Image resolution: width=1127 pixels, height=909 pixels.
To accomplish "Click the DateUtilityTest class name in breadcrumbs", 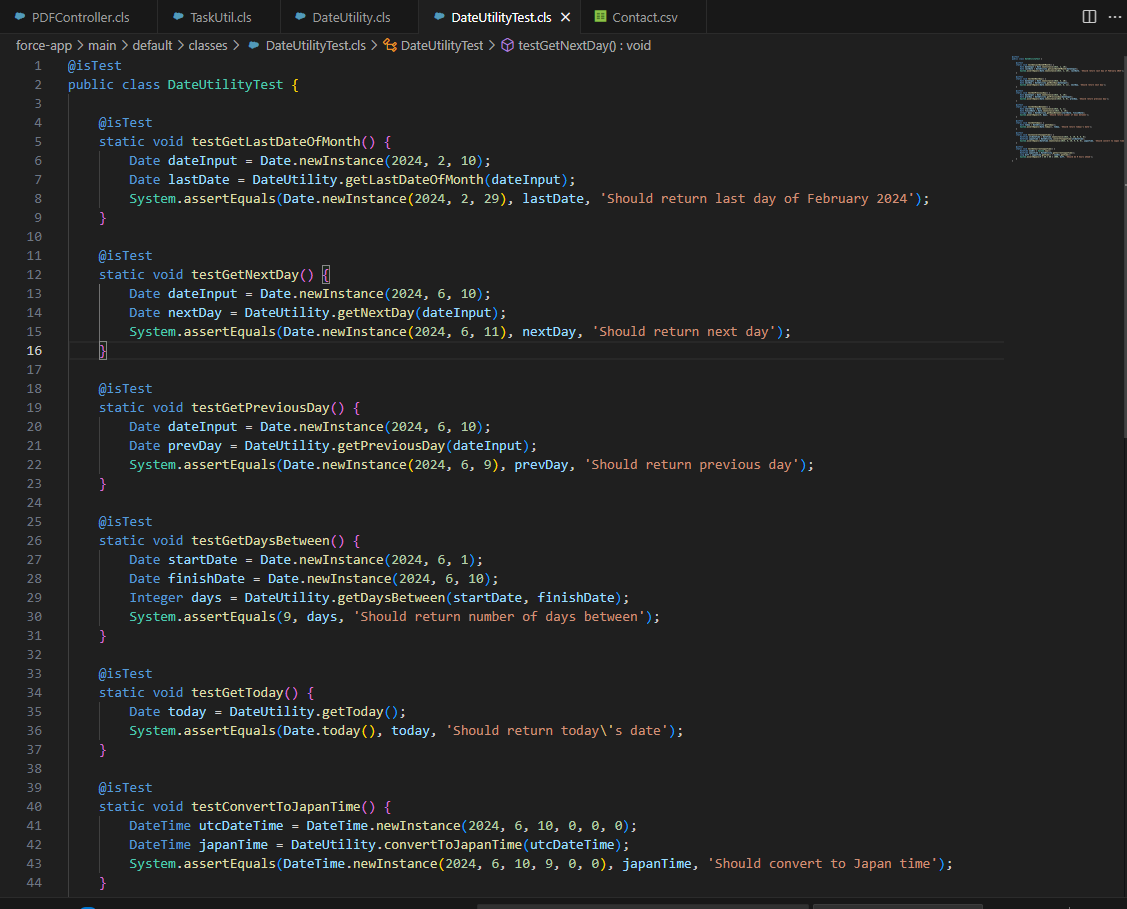I will coord(442,45).
